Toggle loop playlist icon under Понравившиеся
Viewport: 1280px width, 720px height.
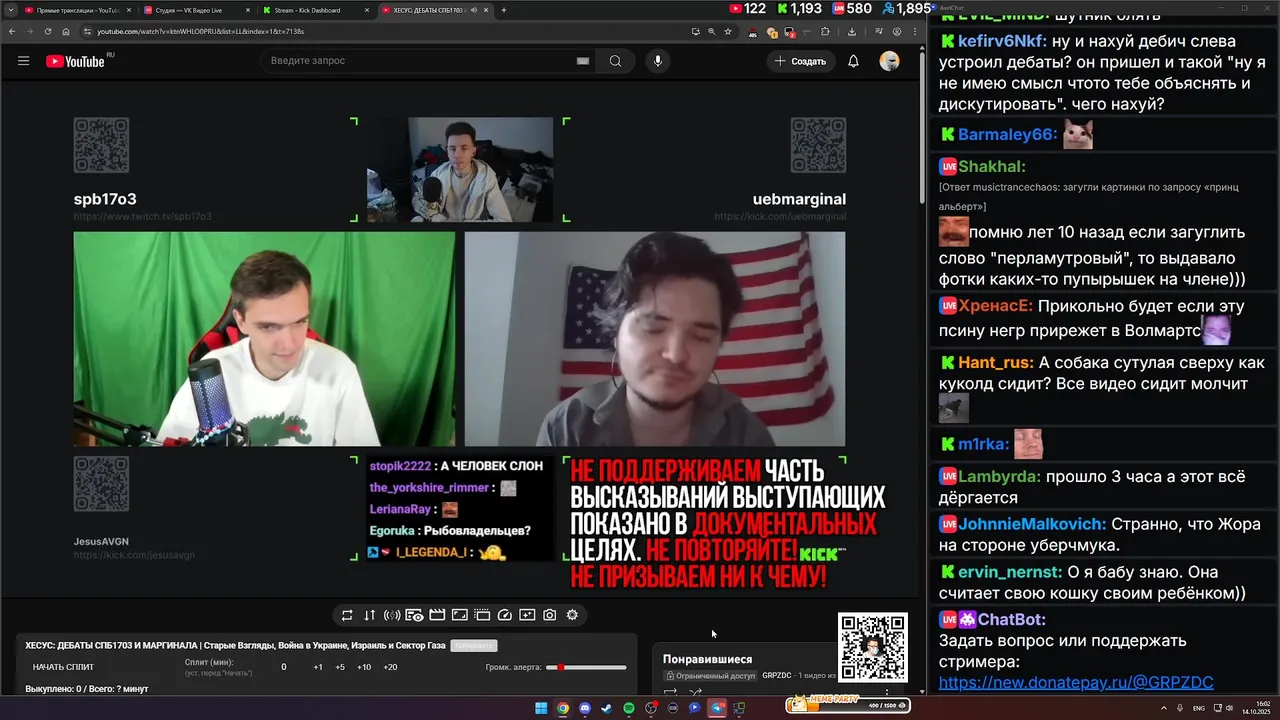670,691
